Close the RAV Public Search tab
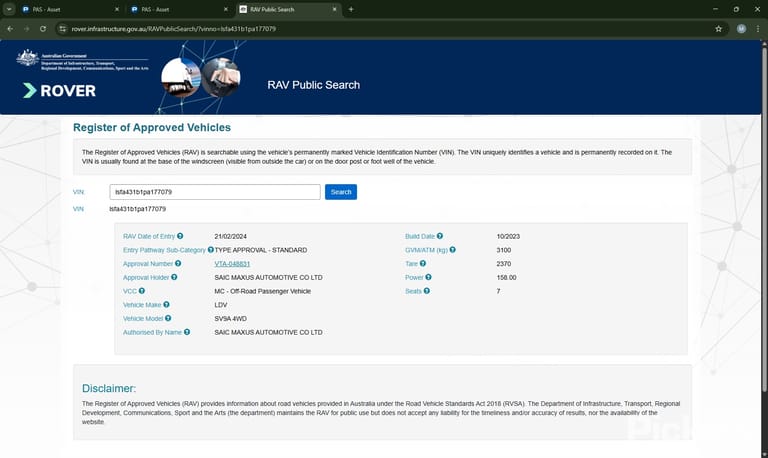The height and width of the screenshot is (458, 768). coord(335,9)
